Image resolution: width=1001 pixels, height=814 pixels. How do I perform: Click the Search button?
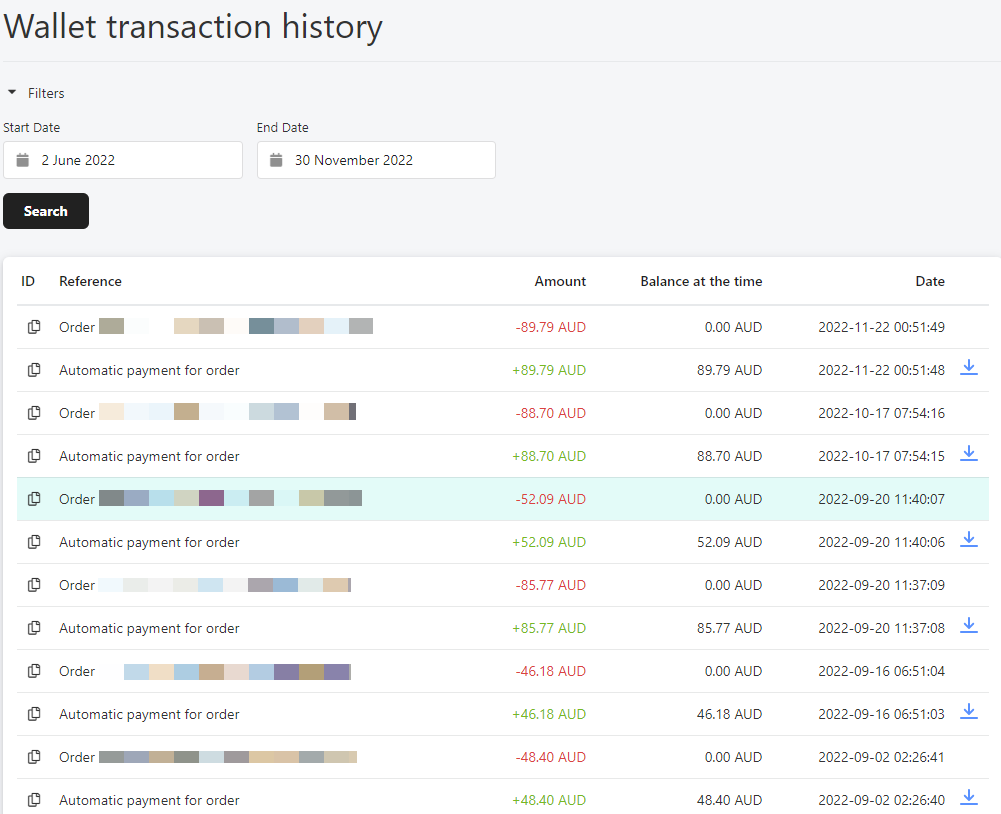[x=46, y=211]
